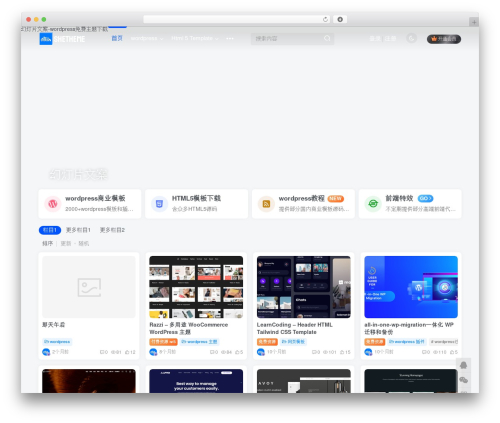This screenshot has width=500, height=423.
Task: Open LearnCoding – Header HTML post title
Action: (x=295, y=328)
